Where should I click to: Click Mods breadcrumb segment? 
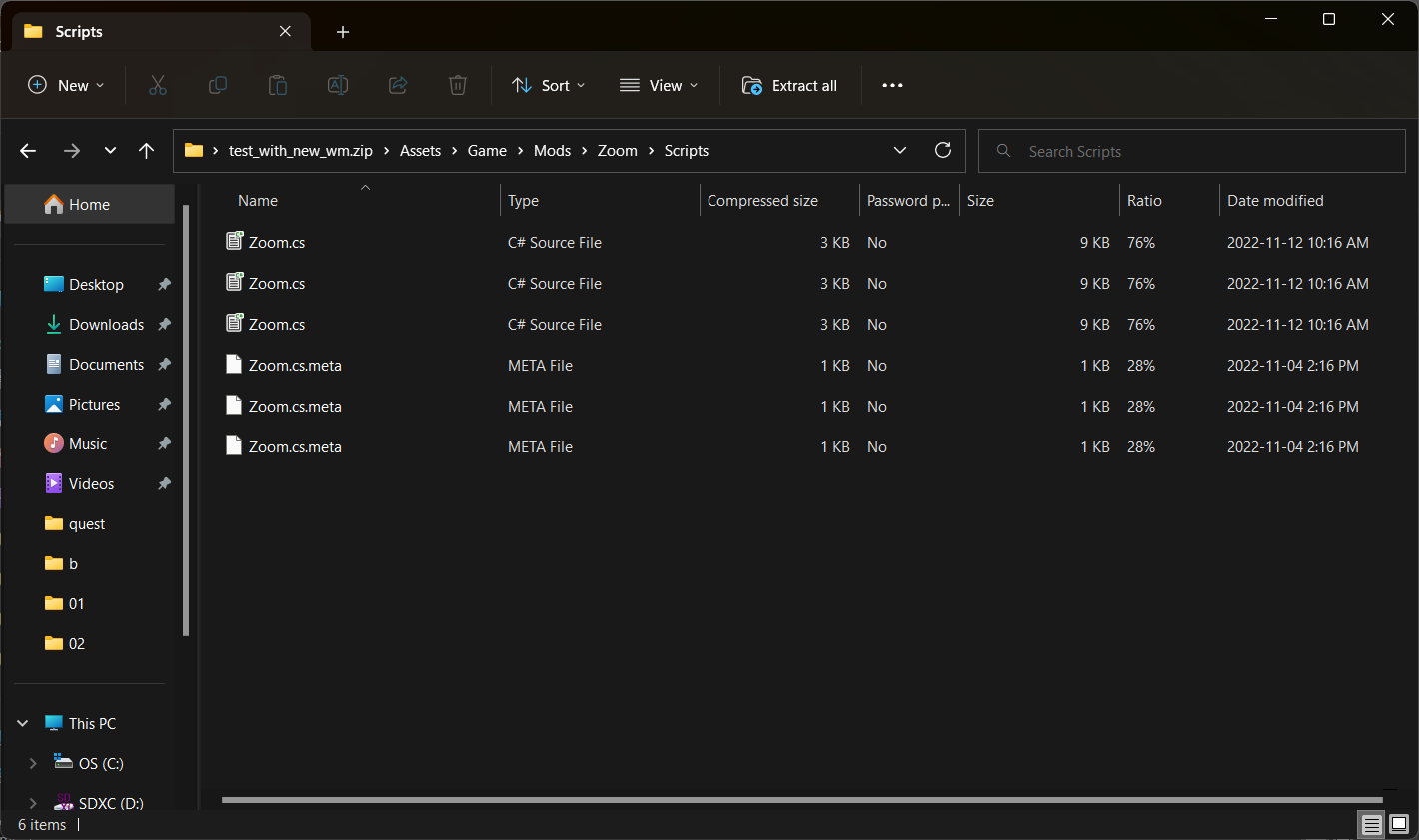(552, 151)
